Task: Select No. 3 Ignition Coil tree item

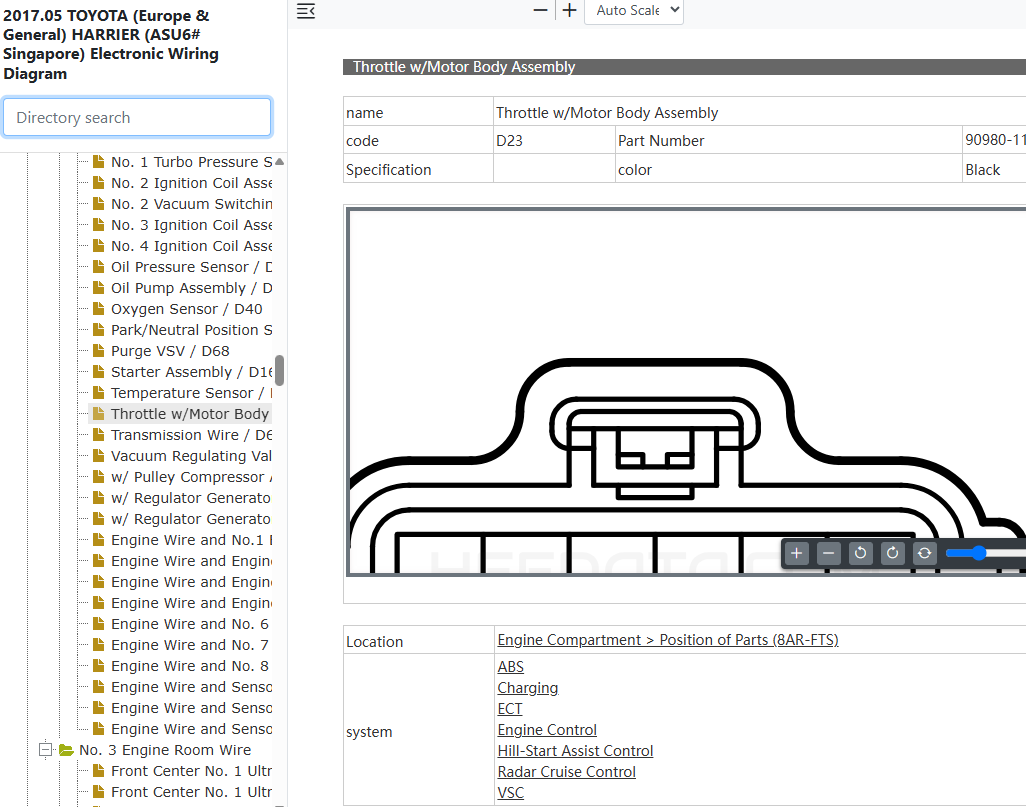Action: pos(191,224)
